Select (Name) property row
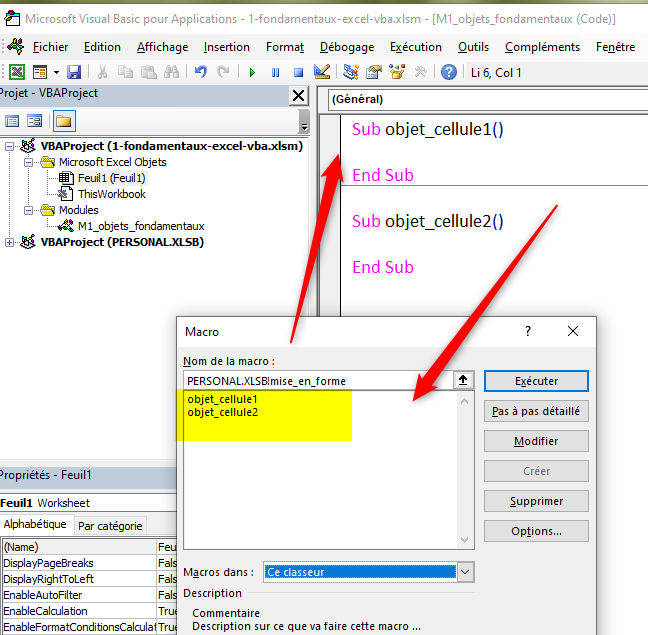The width and height of the screenshot is (648, 635). click(89, 547)
